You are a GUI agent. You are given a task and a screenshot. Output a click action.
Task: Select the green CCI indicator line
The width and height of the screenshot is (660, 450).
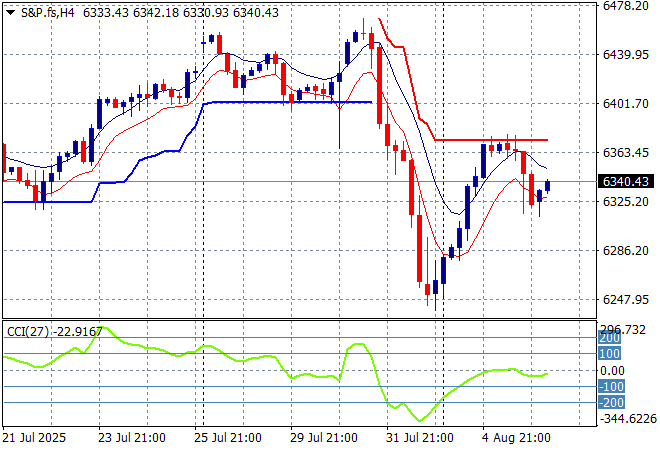(276, 373)
